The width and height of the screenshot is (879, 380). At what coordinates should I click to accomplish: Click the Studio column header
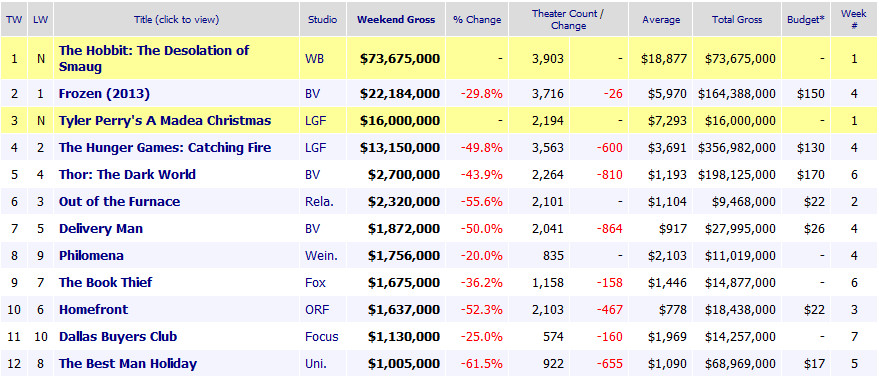pos(322,20)
